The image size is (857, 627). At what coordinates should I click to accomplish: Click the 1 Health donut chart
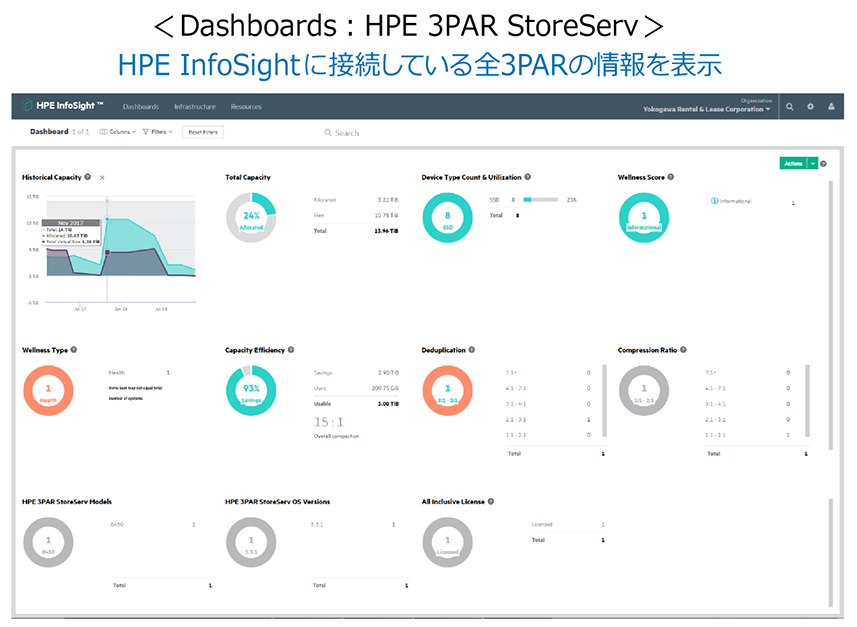pyautogui.click(x=48, y=391)
